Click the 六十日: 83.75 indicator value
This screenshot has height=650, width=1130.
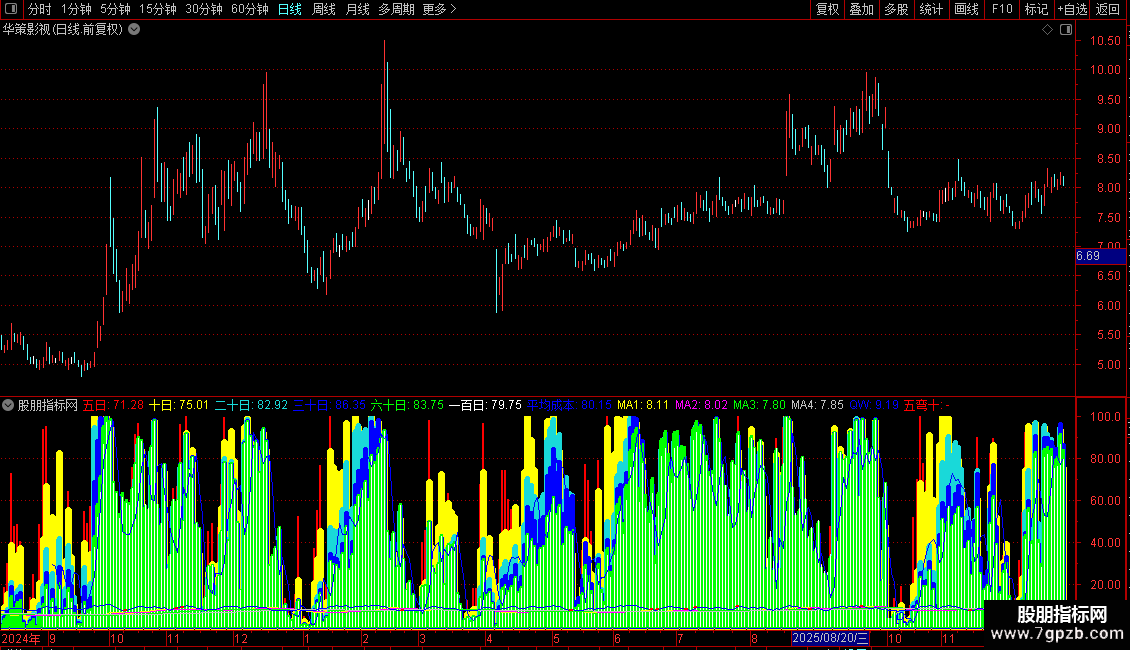point(407,405)
